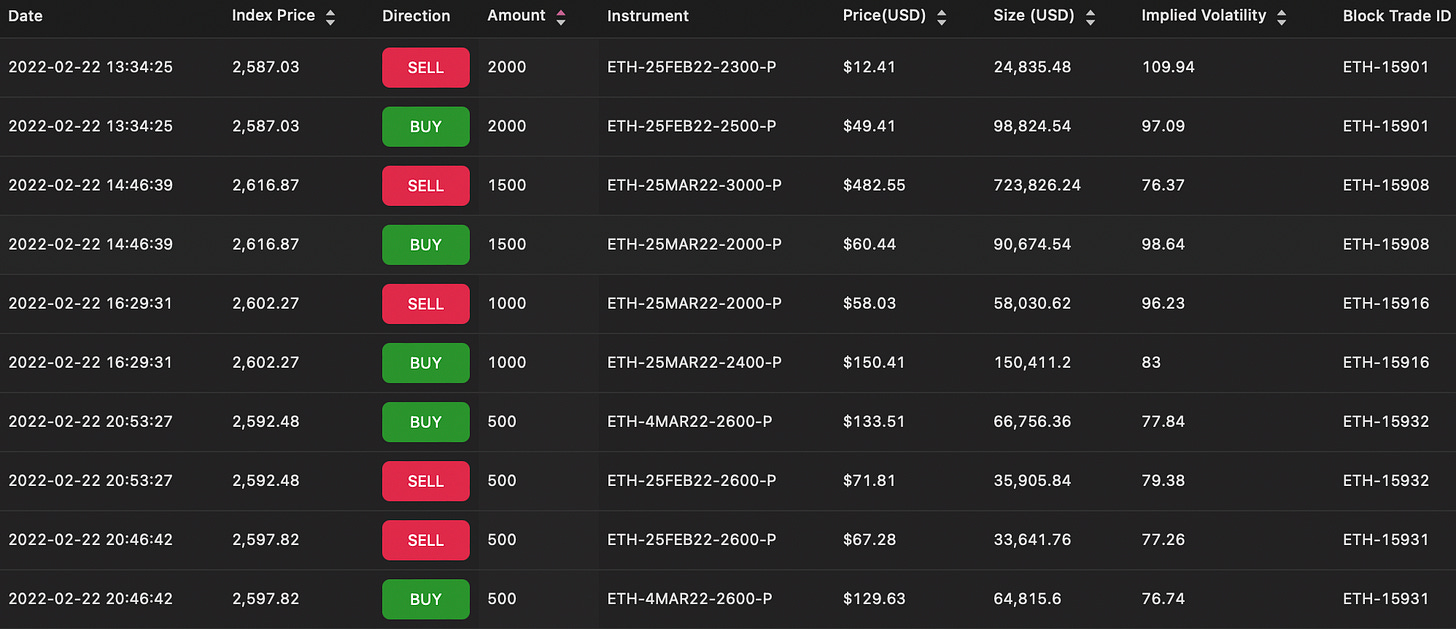Viewport: 1456px width, 629px height.
Task: Select instrument ETH-25MAR22-2400-P
Action: pyautogui.click(x=694, y=362)
